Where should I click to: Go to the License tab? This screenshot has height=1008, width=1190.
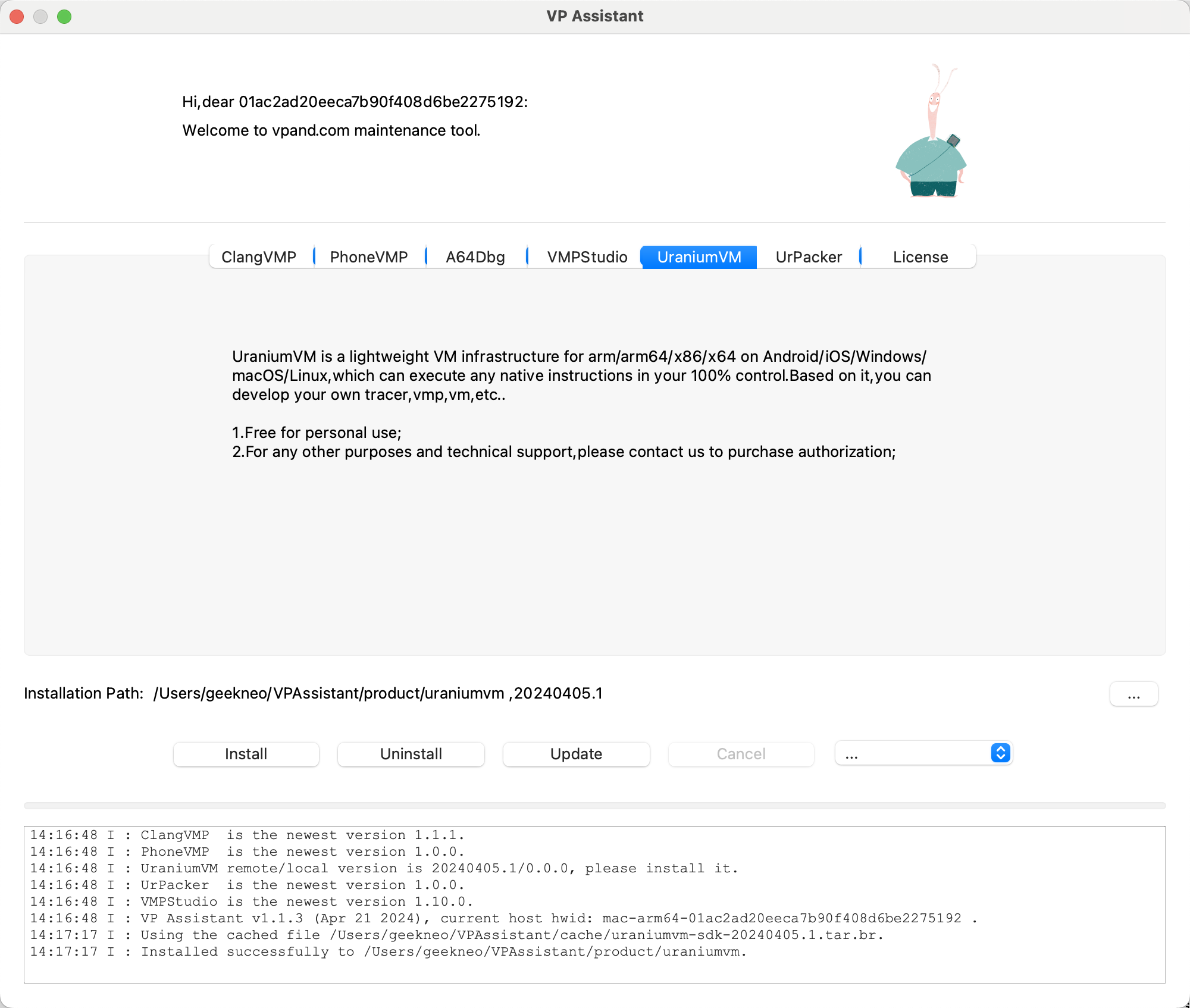(920, 257)
